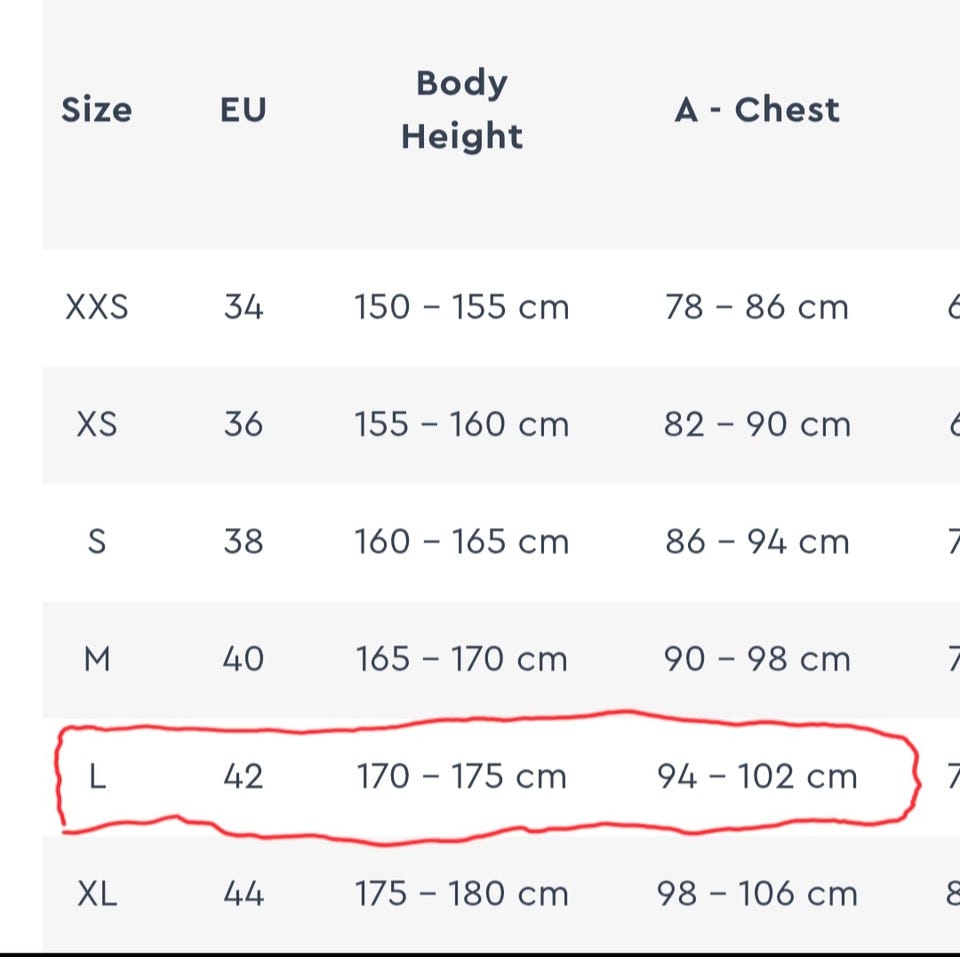Click the XXS size cell
This screenshot has height=957, width=960.
pyautogui.click(x=97, y=307)
